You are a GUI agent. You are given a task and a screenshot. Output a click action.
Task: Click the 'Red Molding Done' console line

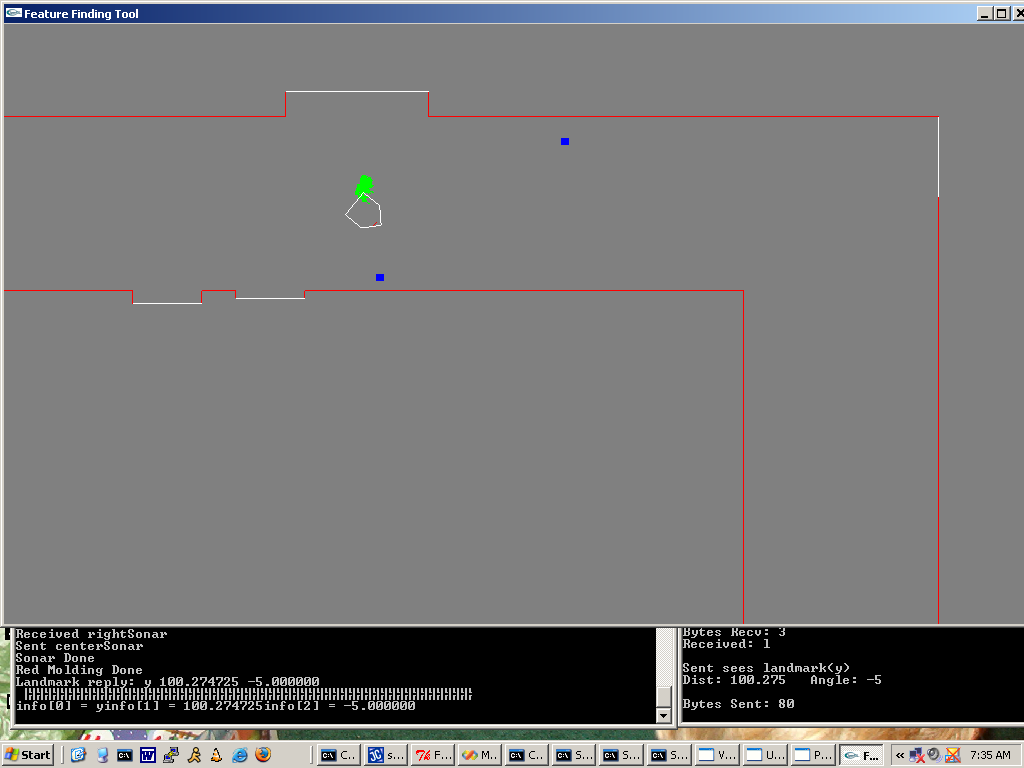[79, 669]
